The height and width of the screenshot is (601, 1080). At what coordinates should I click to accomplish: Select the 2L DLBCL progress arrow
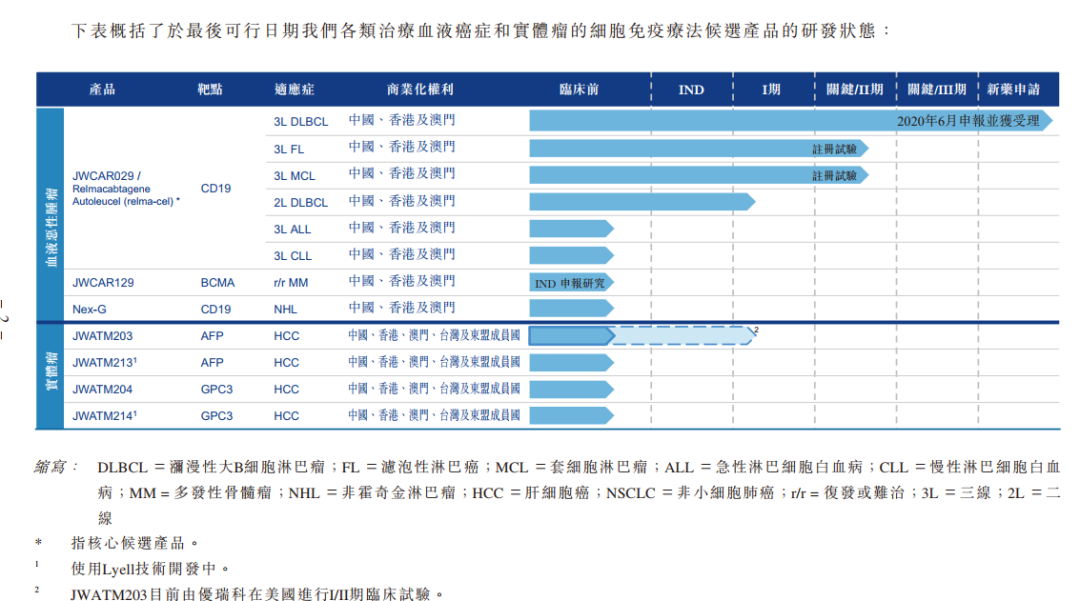642,202
